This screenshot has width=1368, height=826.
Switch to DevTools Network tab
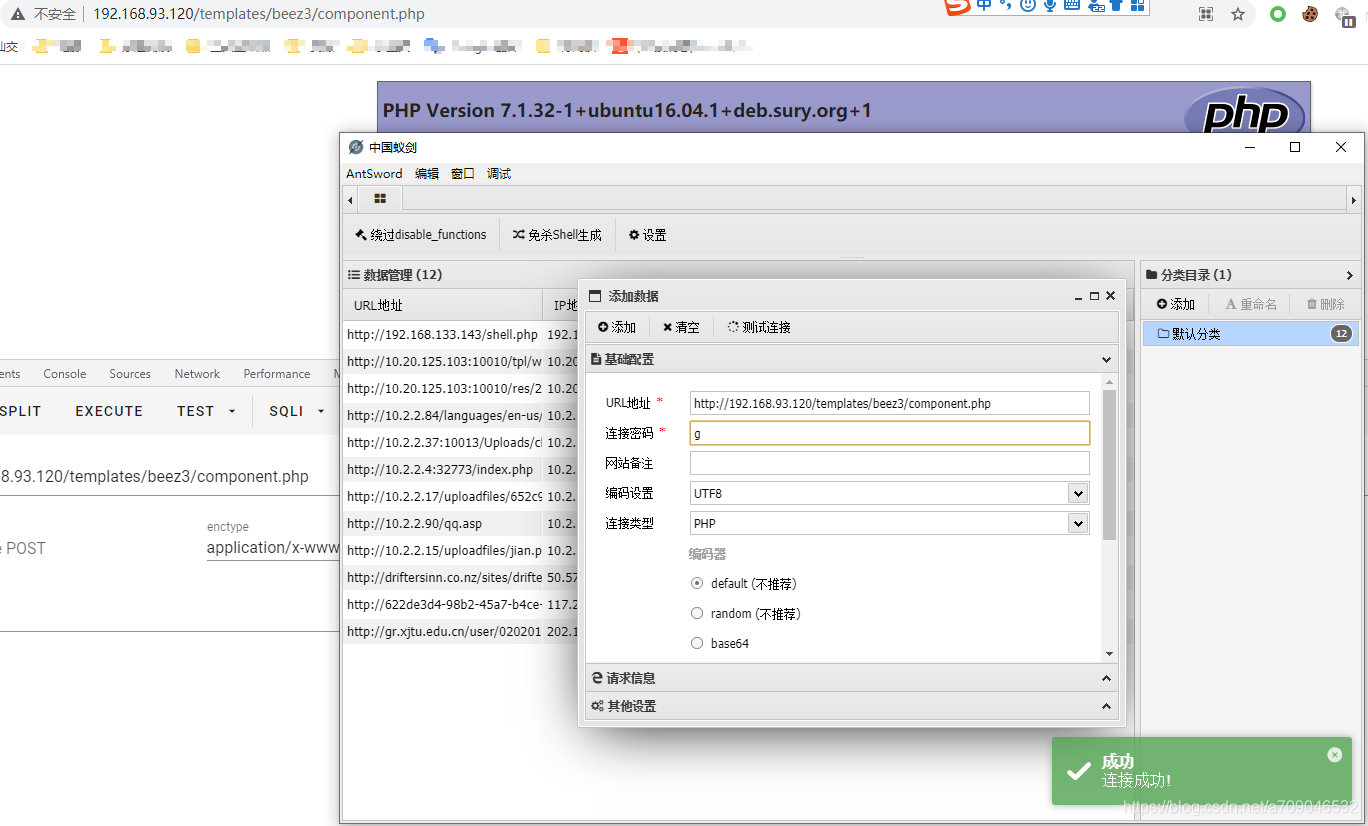[x=197, y=374]
